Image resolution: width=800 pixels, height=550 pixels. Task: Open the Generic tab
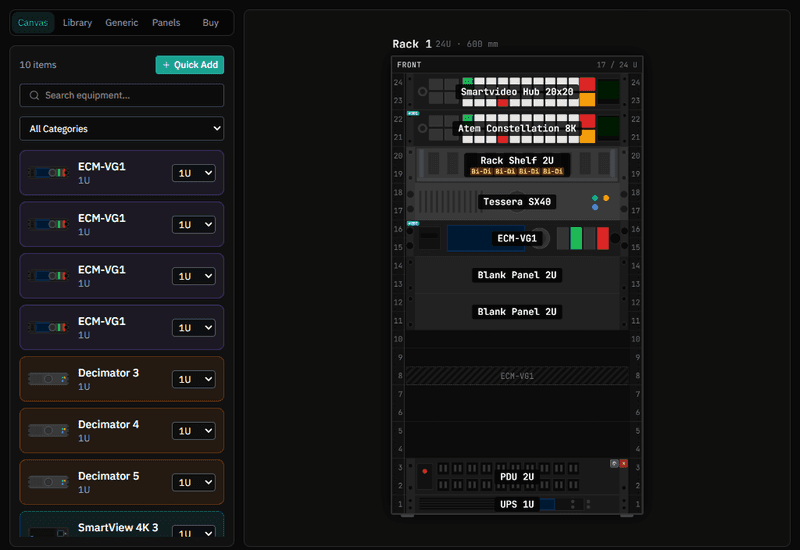[121, 22]
